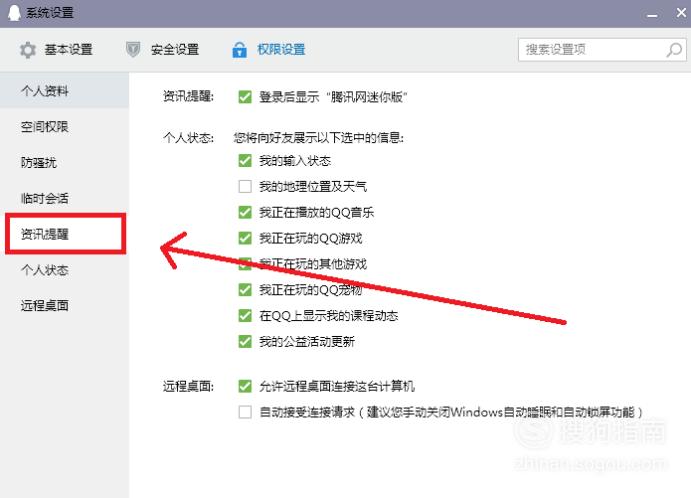
Task: Open the 基本设置 tab
Action: click(x=56, y=50)
